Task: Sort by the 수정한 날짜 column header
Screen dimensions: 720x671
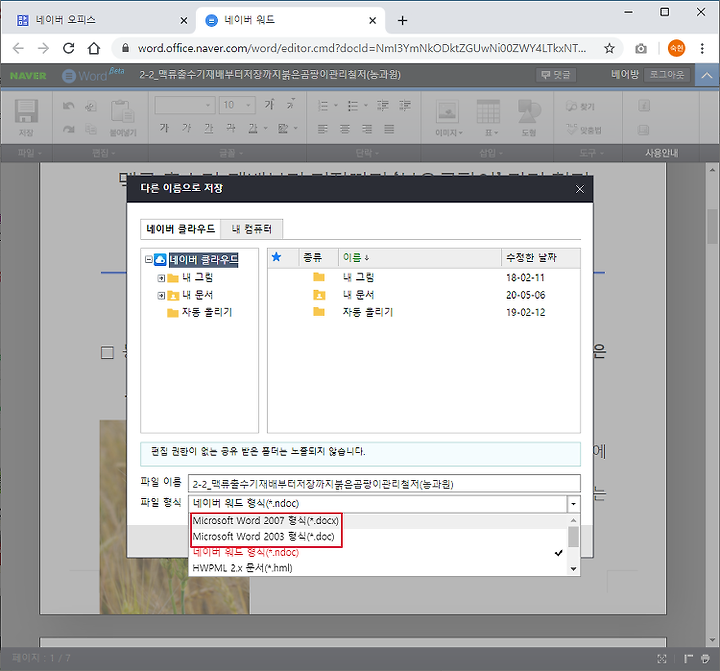Action: [x=540, y=258]
